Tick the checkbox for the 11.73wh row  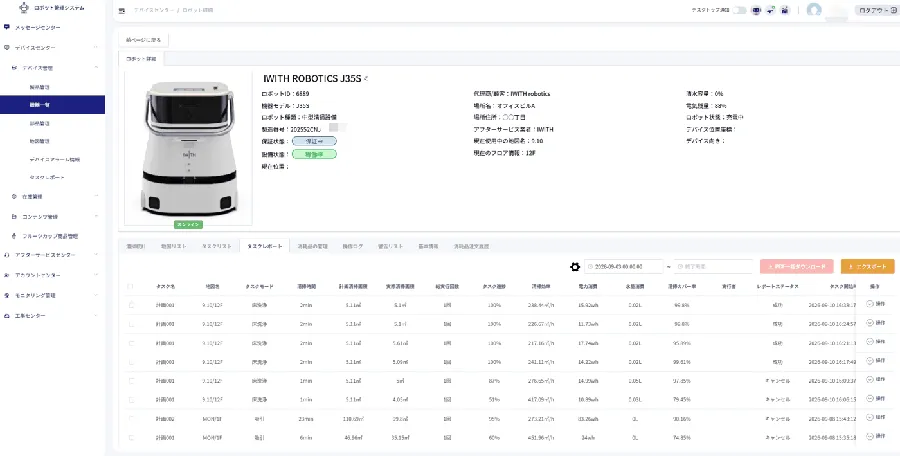[x=131, y=324]
